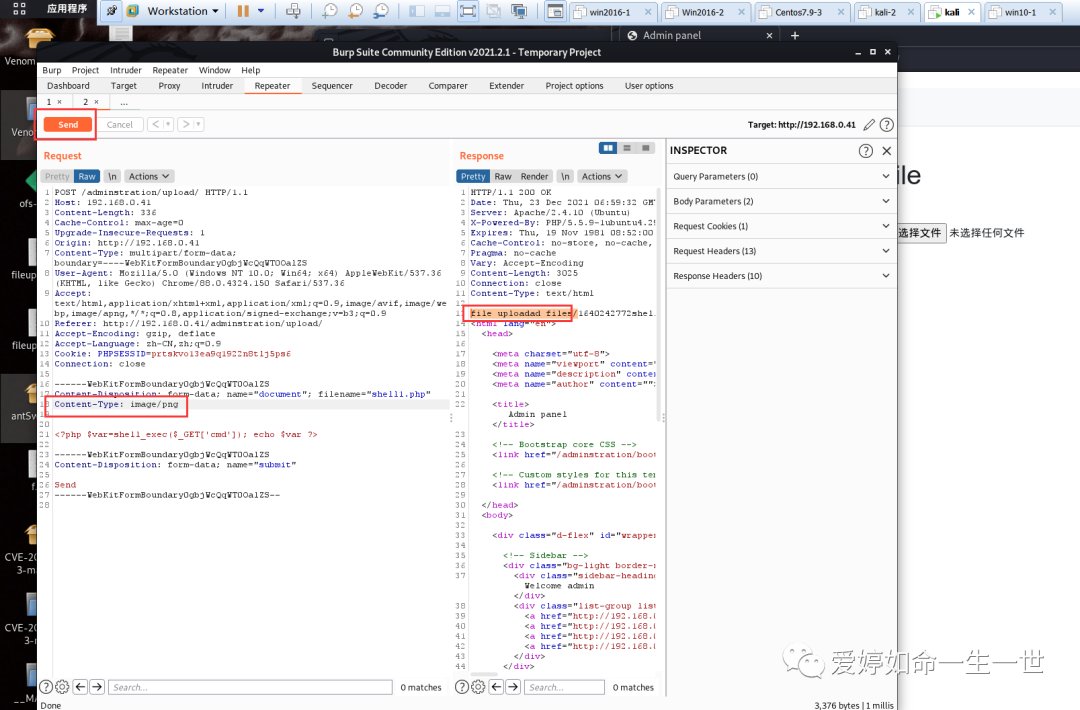
Task: Open Repeater help icon beside target
Action: coord(887,125)
